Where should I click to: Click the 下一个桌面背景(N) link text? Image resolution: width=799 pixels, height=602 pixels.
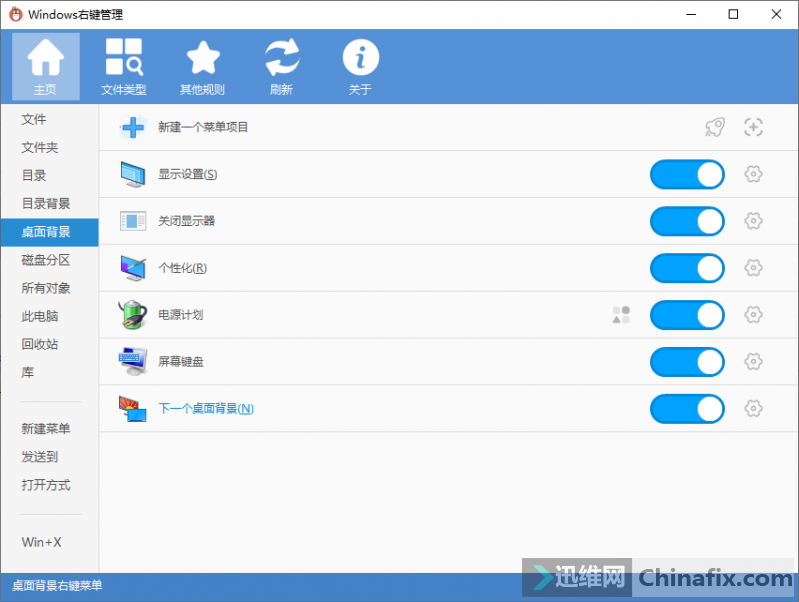[x=206, y=408]
